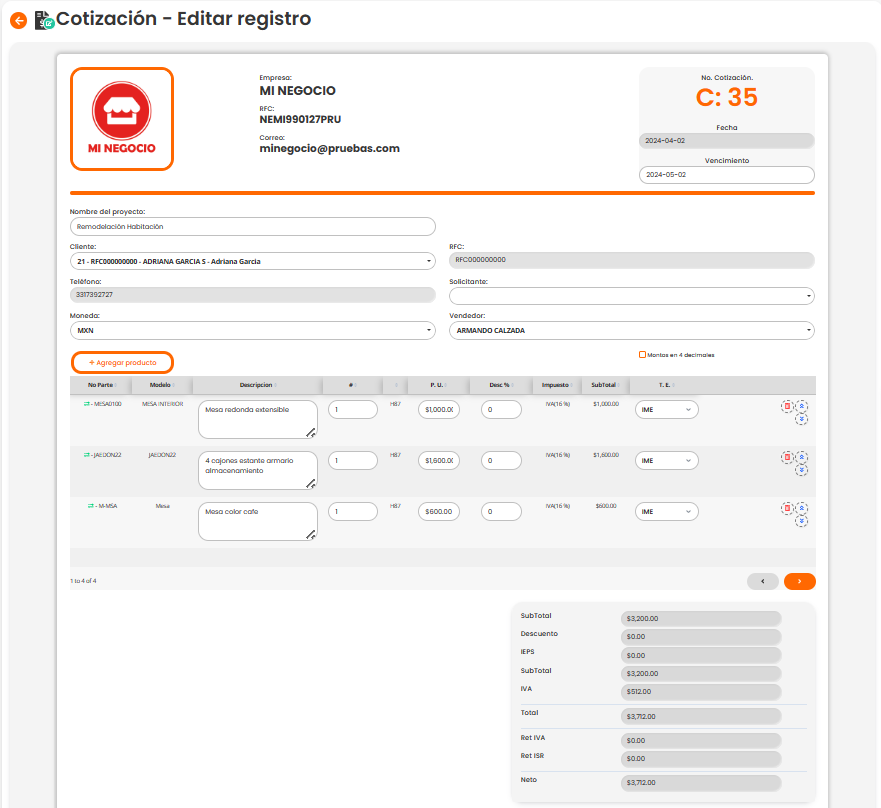Open T.E. dropdown for Mesa color cafe
Viewport: 881px width, 808px height.
[x=666, y=511]
